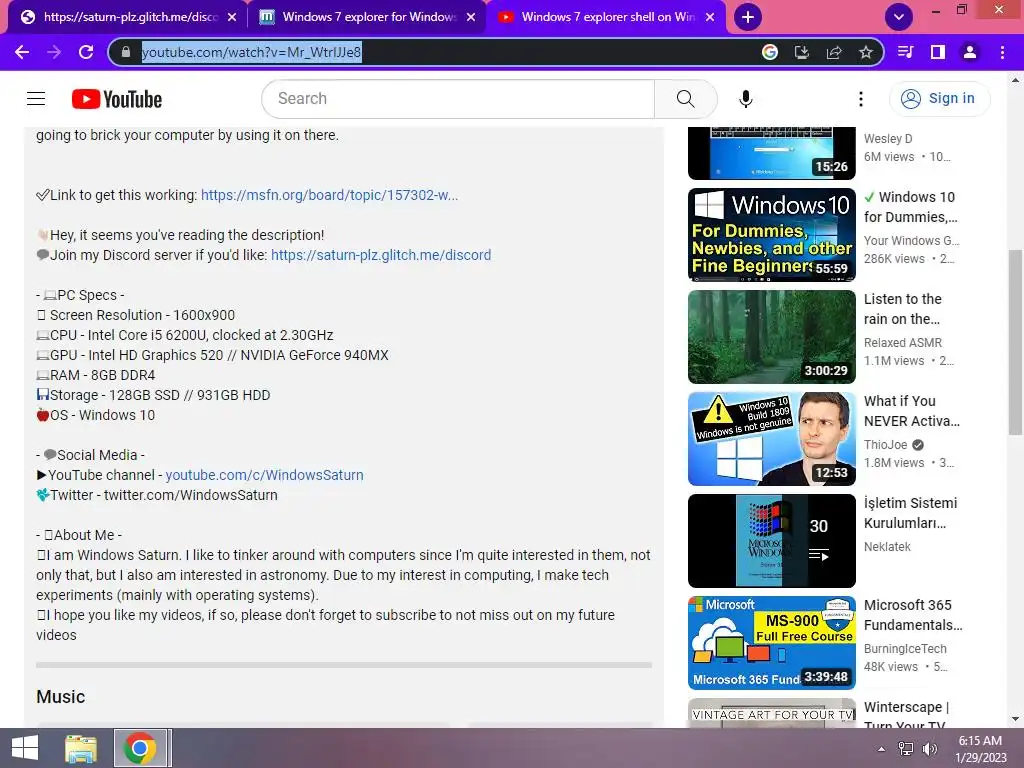Screen dimensions: 1024x768
Task: Open YouTube settings three-dot icon
Action: [861, 99]
